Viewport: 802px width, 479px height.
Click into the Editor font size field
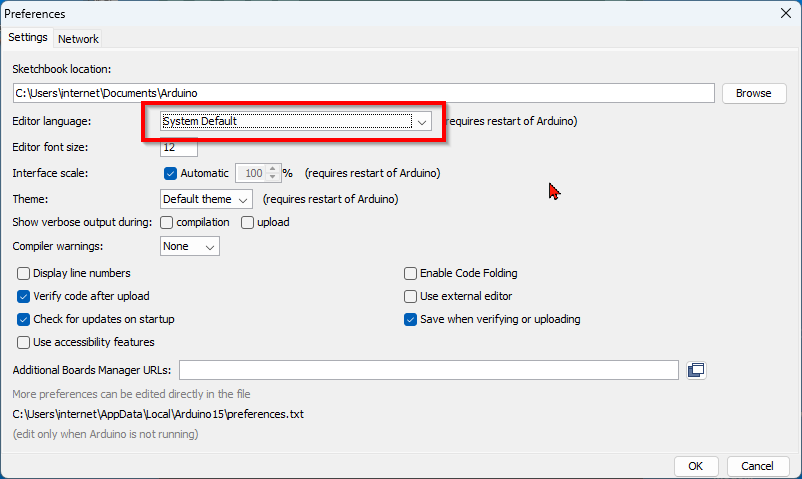coord(179,148)
